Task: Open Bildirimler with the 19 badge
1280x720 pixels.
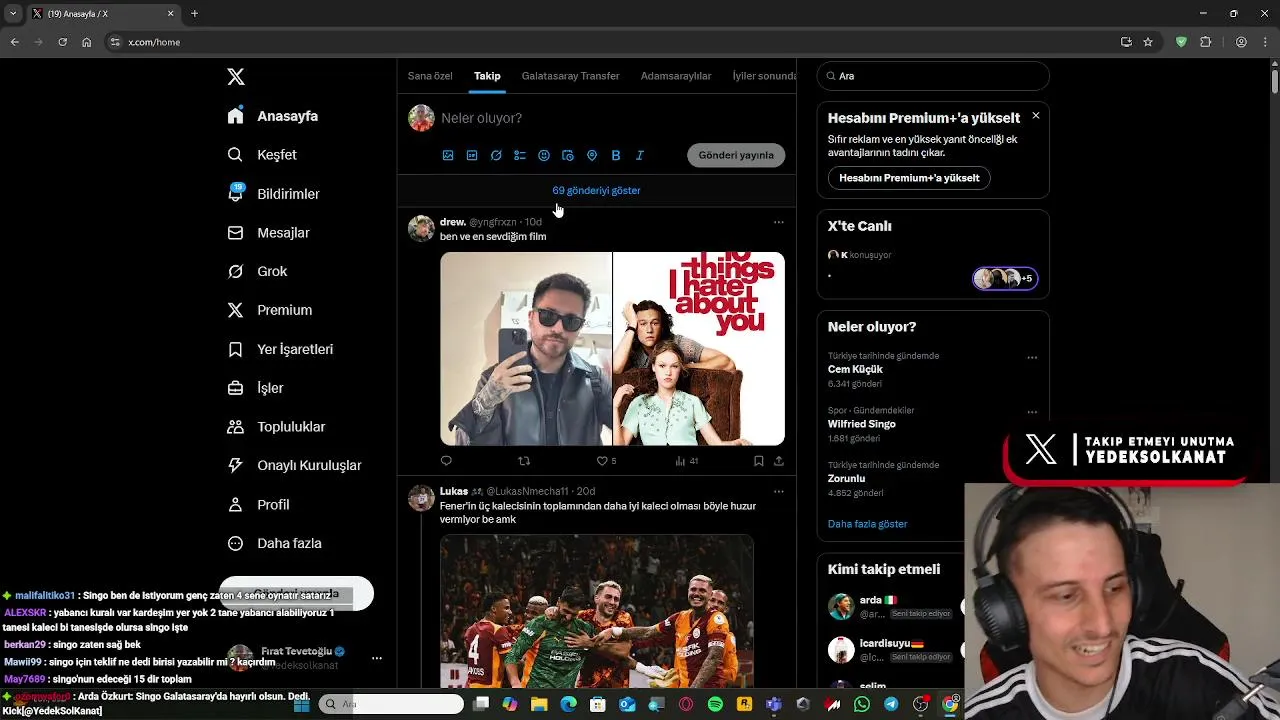Action: (x=273, y=194)
